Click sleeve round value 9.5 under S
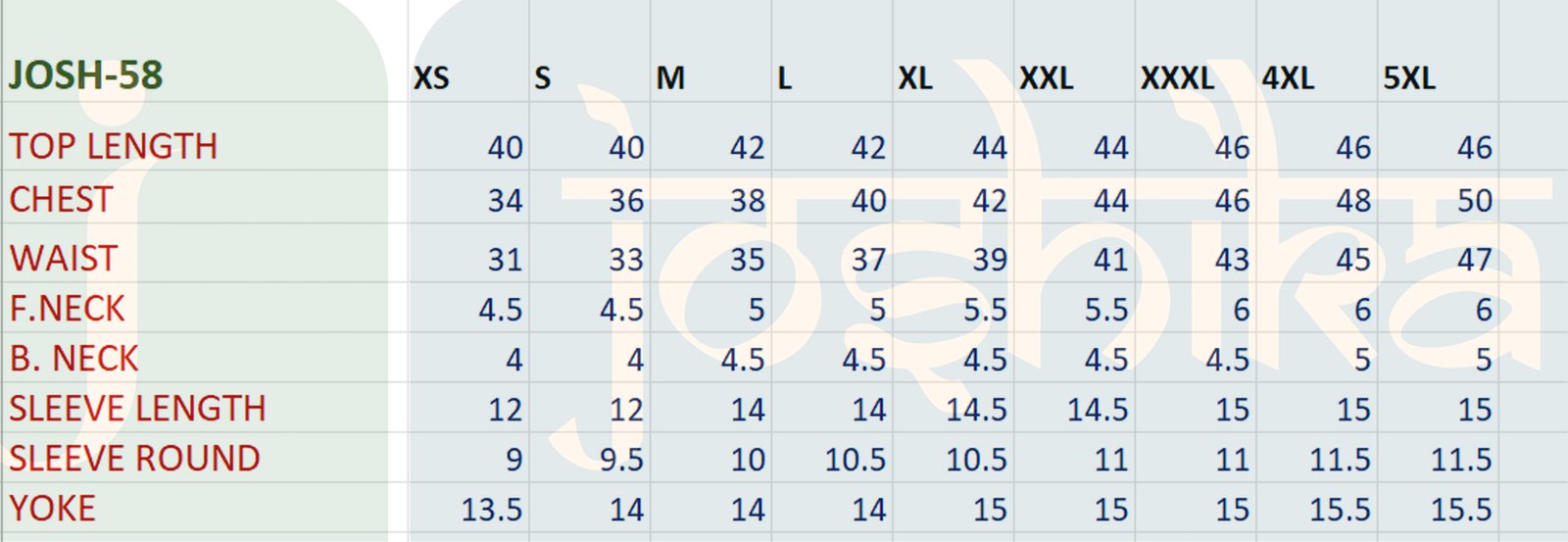Viewport: 1568px width, 542px height. [x=621, y=460]
